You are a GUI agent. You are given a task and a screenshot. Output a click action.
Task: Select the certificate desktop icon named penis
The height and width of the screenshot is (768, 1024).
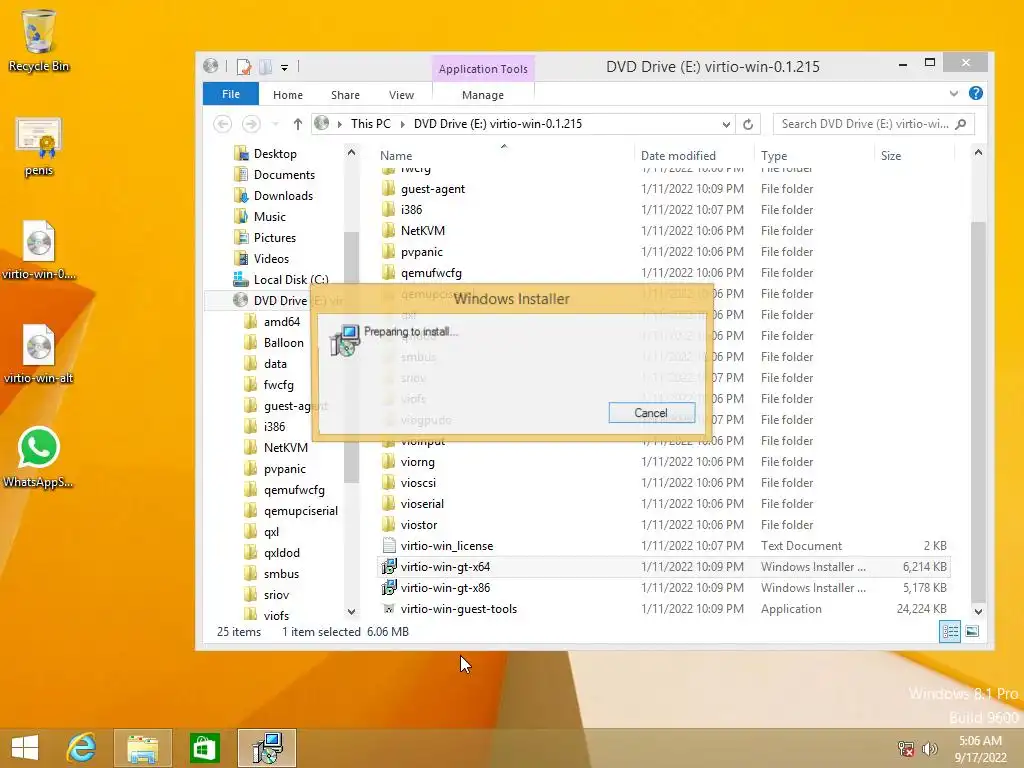[x=39, y=146]
